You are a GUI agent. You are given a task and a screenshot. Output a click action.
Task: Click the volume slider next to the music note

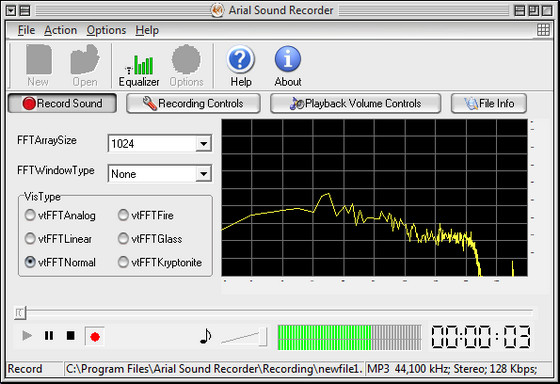pos(244,336)
